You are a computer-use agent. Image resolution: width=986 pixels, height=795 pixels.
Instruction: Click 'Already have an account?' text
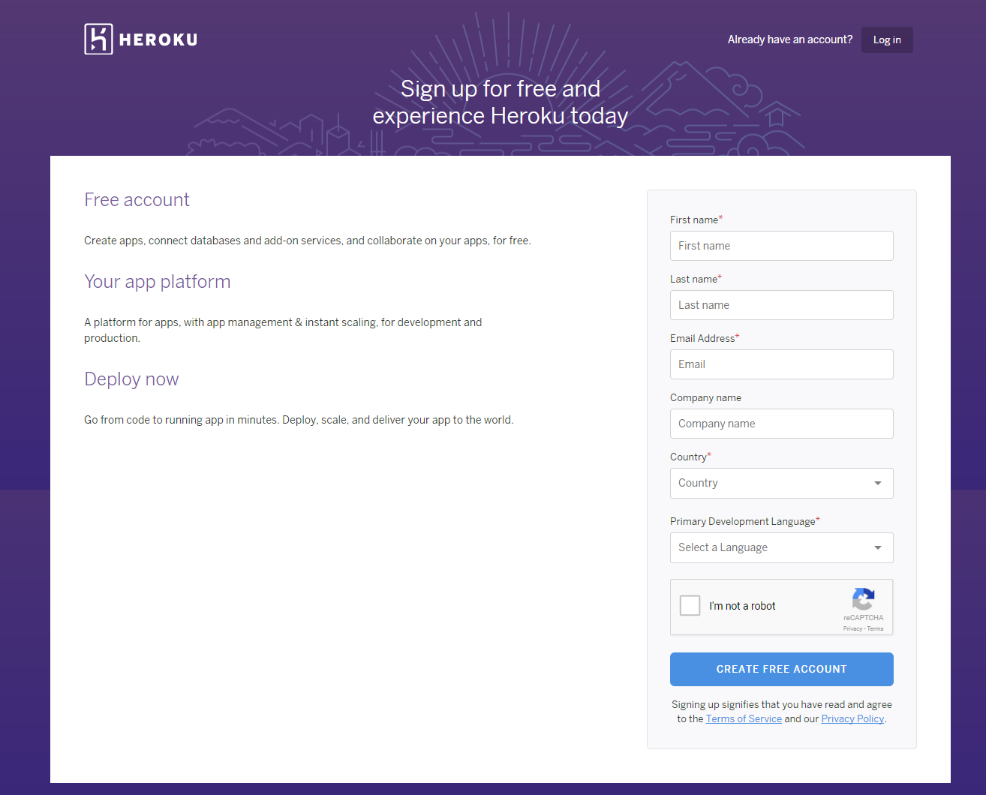tap(790, 40)
